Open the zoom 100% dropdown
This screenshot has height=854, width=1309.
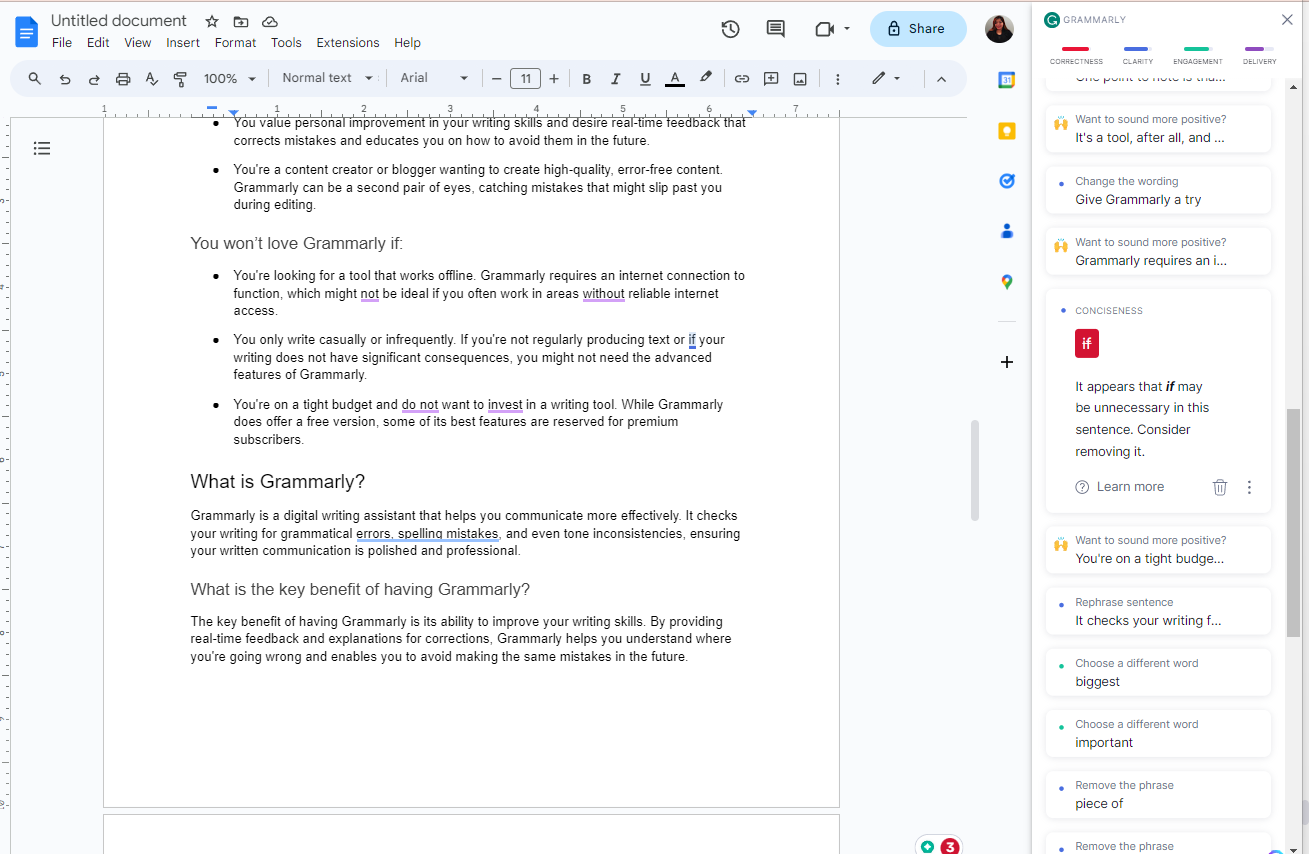point(230,78)
